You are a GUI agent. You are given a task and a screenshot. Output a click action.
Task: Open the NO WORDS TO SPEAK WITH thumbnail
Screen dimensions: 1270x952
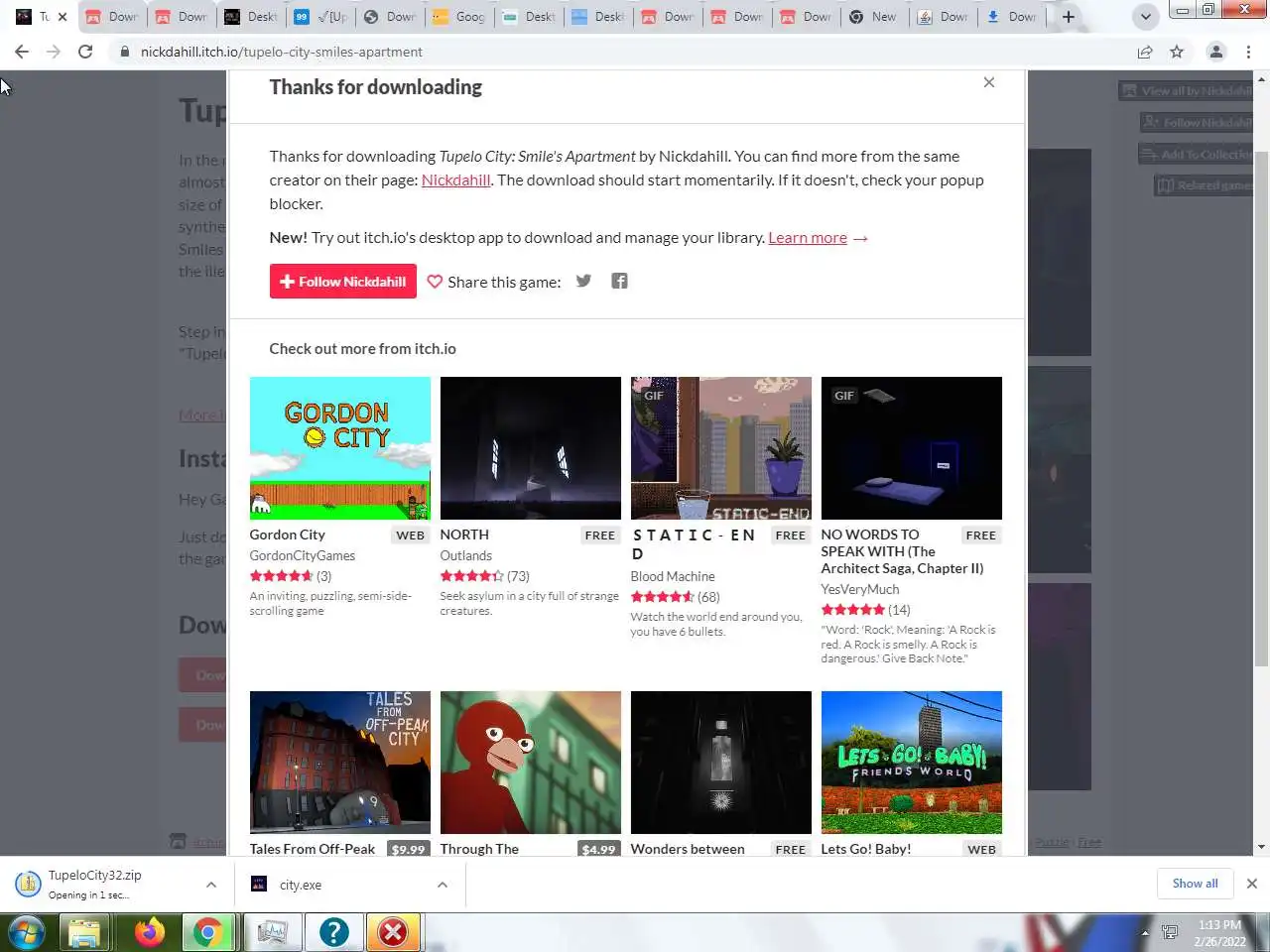(x=912, y=448)
